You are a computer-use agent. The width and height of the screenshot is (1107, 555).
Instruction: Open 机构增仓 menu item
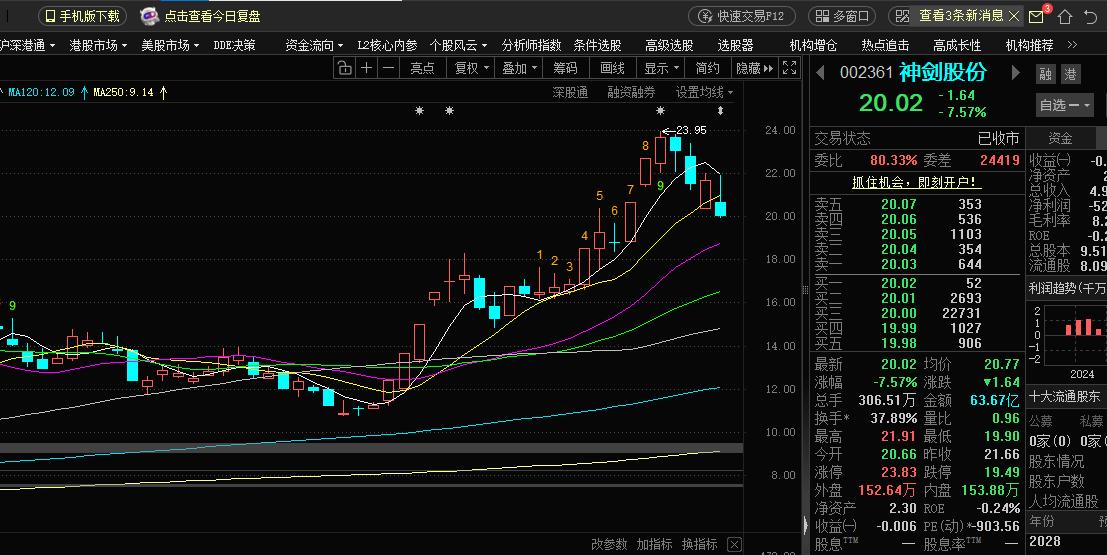pos(813,46)
